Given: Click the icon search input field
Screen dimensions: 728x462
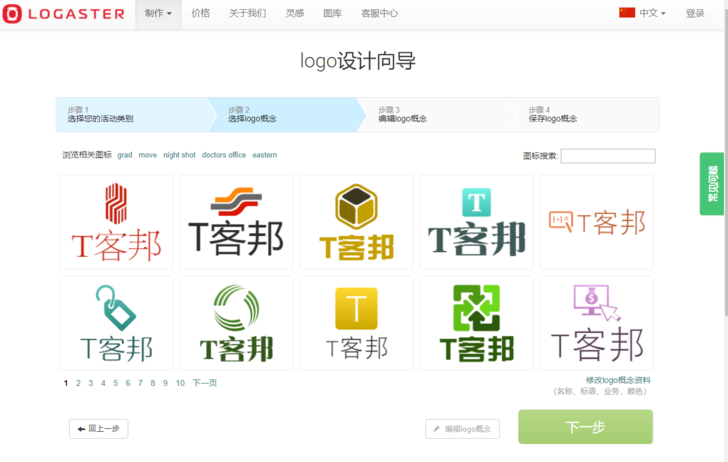Looking at the screenshot, I should pyautogui.click(x=608, y=156).
